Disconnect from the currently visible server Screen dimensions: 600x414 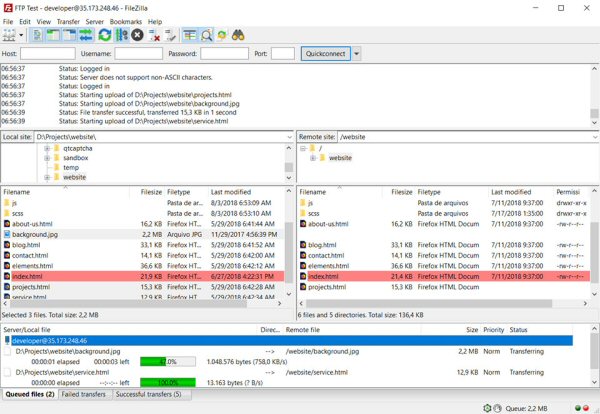point(154,35)
